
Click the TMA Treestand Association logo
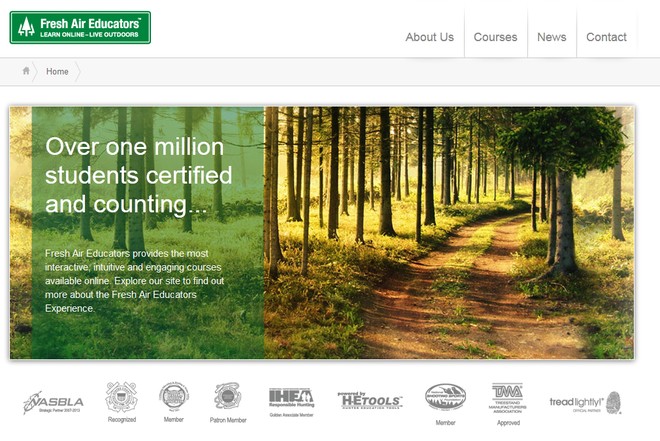tap(508, 398)
